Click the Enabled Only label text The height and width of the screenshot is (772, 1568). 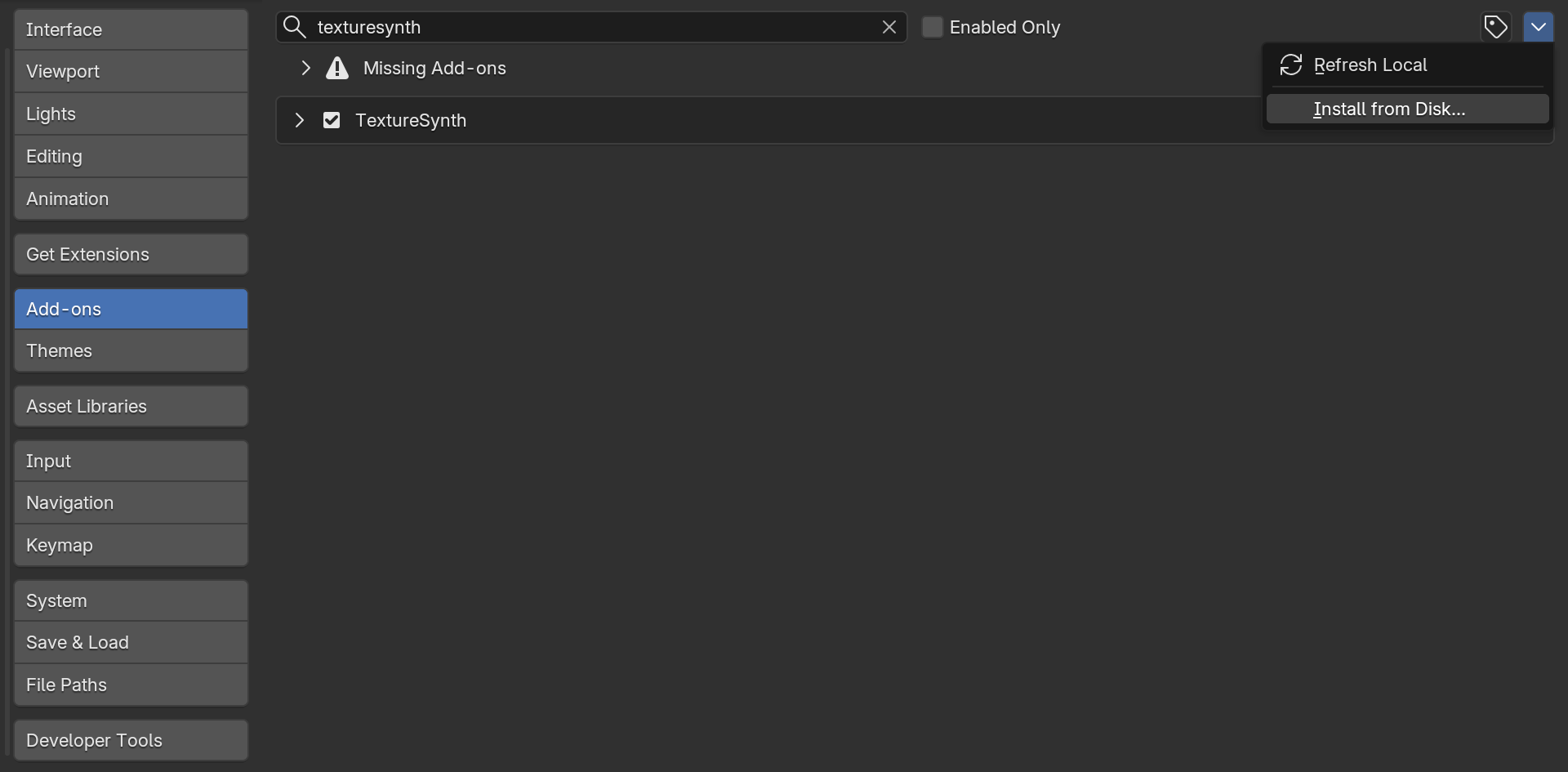point(1004,27)
